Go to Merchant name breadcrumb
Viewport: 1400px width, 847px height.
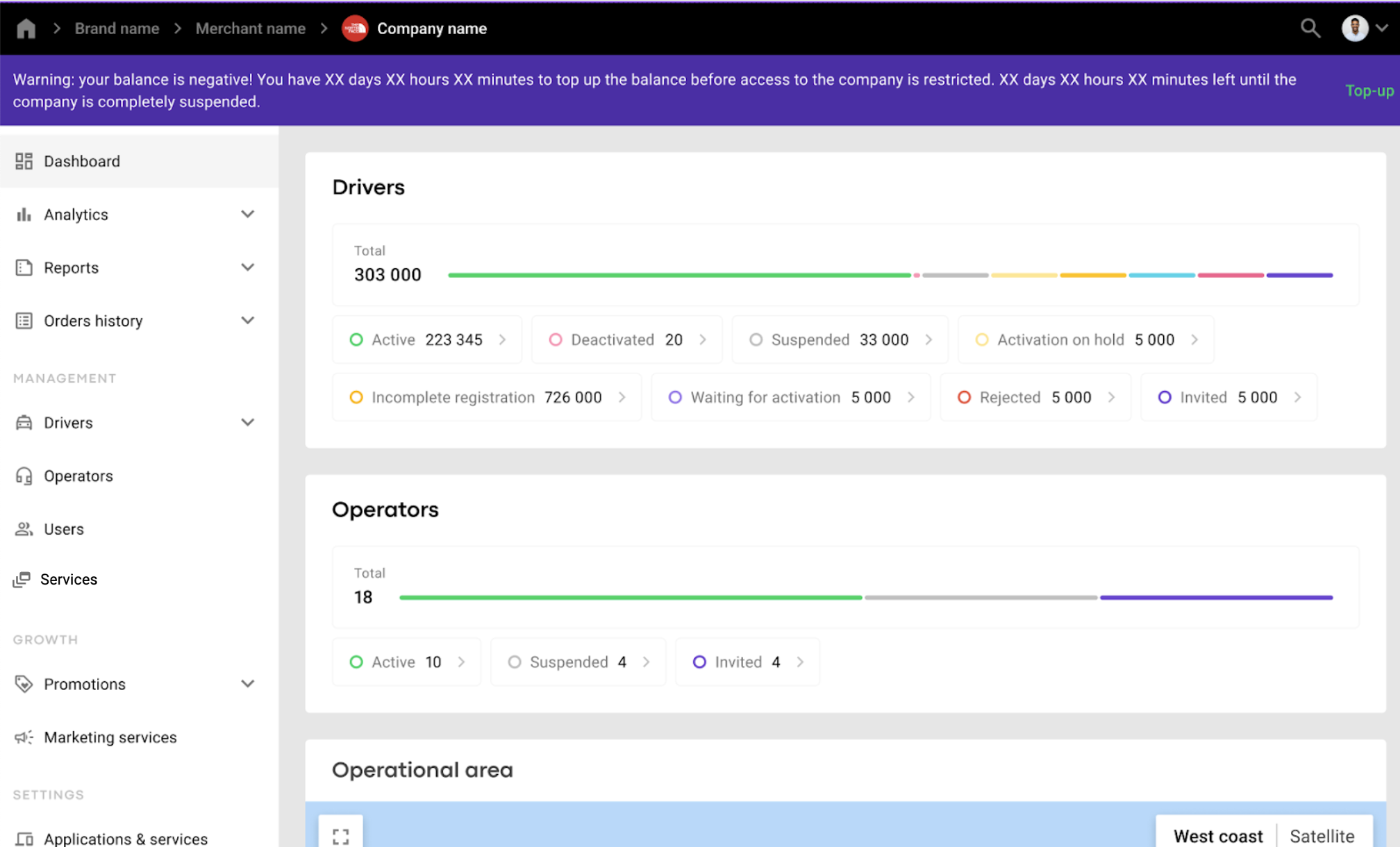coord(250,28)
